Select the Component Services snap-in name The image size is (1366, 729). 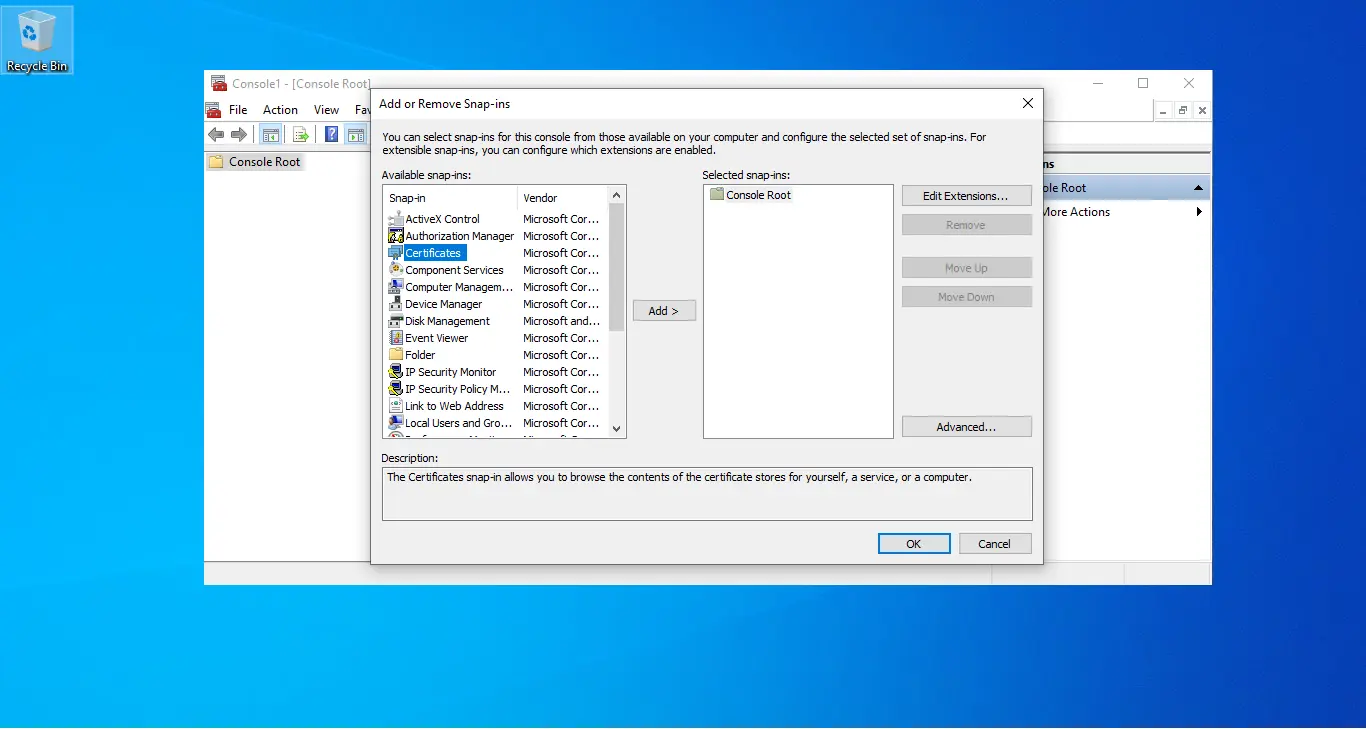(454, 270)
